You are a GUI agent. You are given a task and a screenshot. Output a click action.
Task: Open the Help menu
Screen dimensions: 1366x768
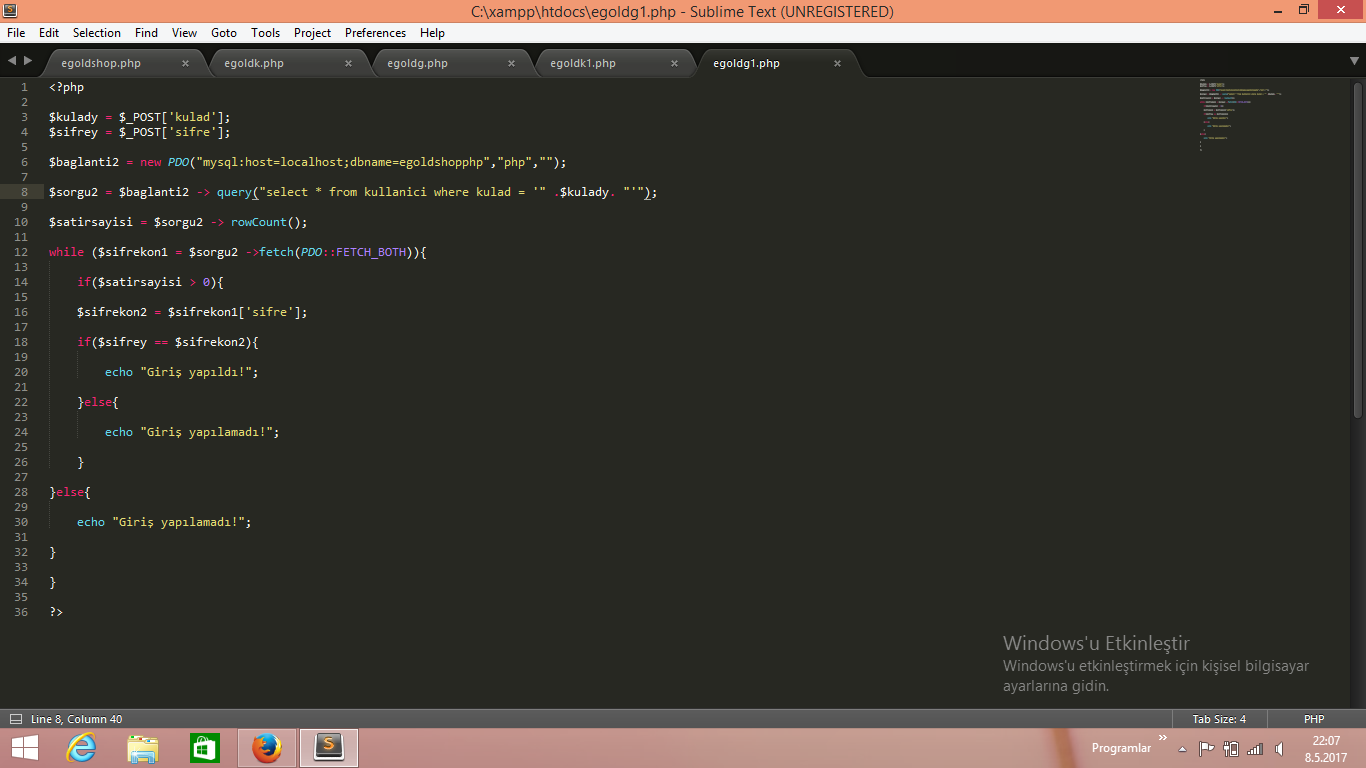point(432,33)
